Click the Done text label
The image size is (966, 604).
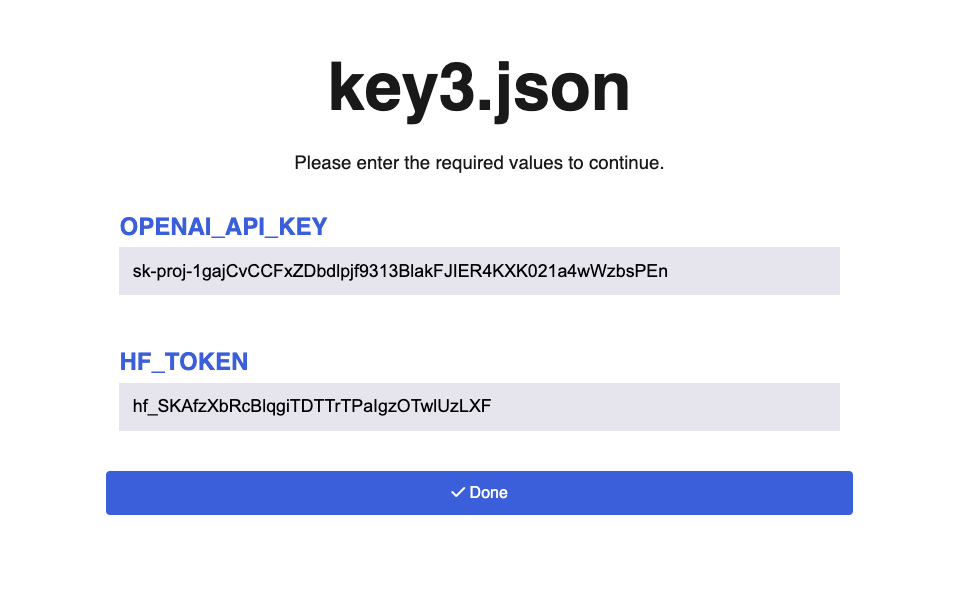489,493
